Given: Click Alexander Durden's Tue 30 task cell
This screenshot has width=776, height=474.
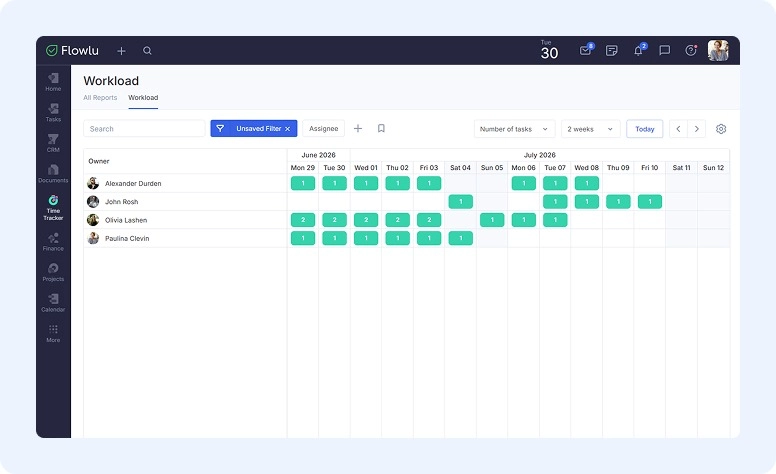Looking at the screenshot, I should tap(335, 184).
